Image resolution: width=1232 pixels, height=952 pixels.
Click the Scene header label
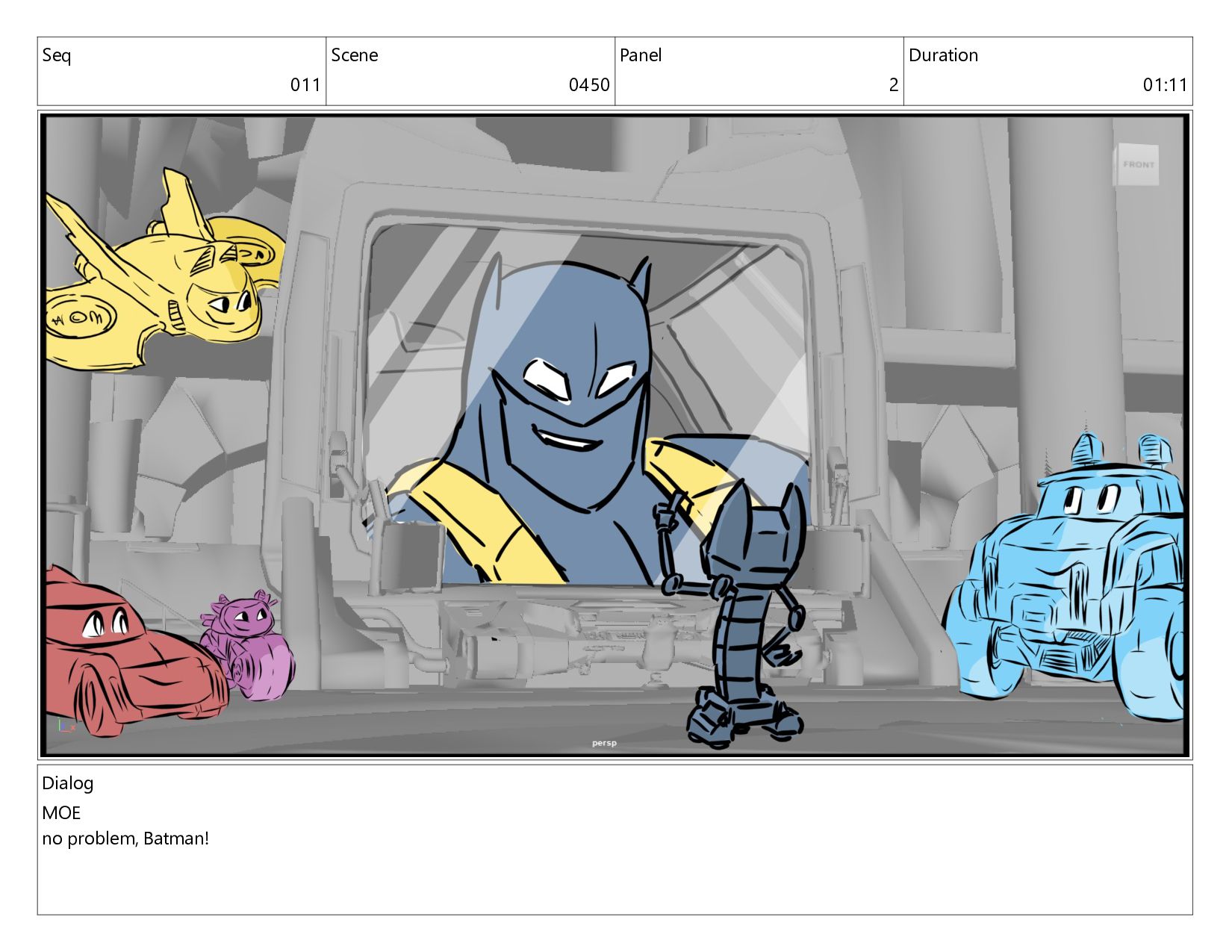tap(354, 55)
